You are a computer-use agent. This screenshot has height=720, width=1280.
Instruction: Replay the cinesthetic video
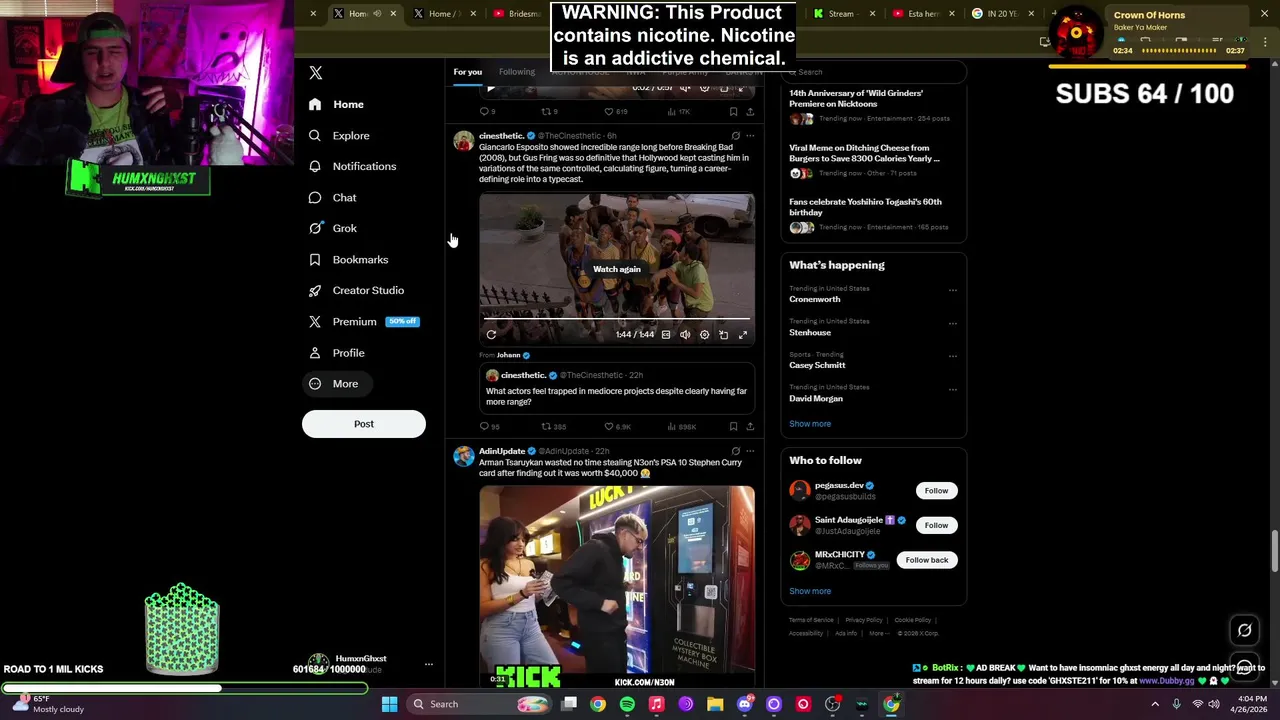tap(491, 335)
